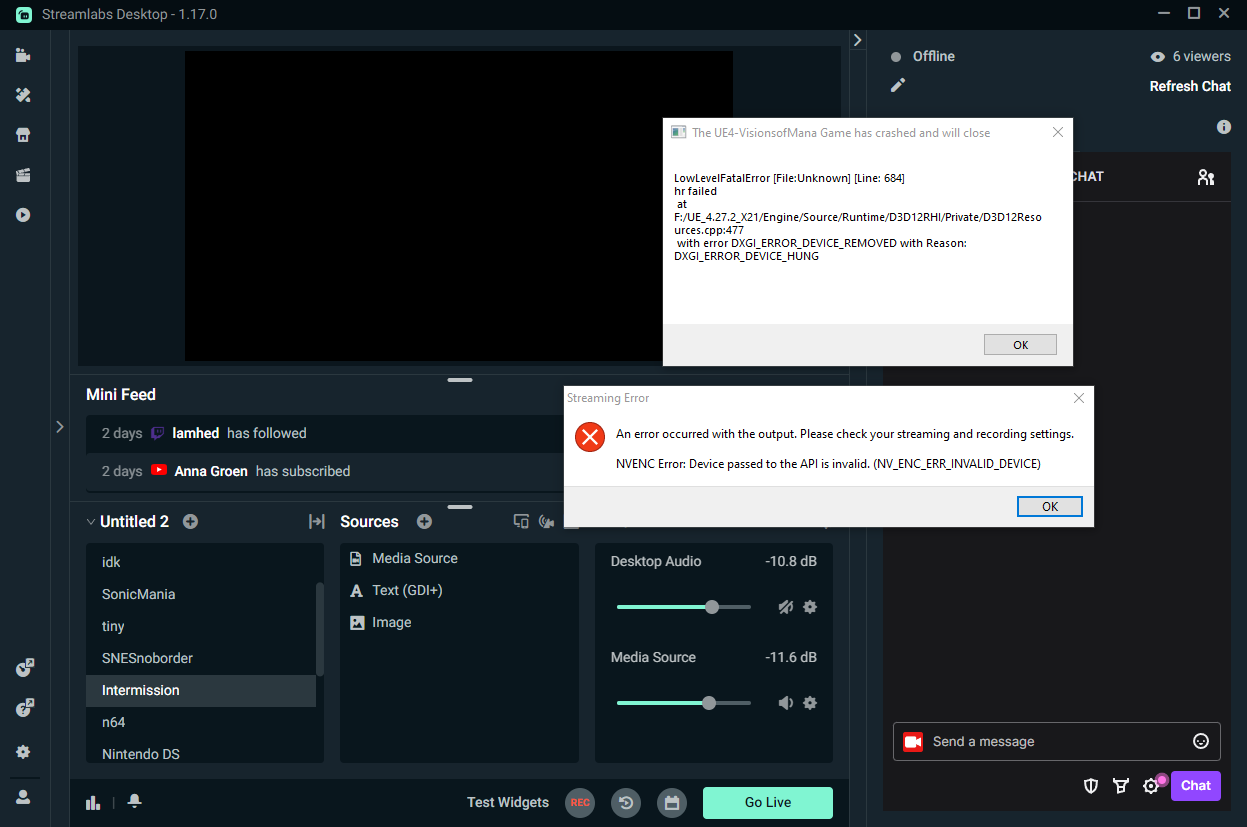Select the SNESnoborder scene
This screenshot has width=1247, height=827.
(201, 658)
